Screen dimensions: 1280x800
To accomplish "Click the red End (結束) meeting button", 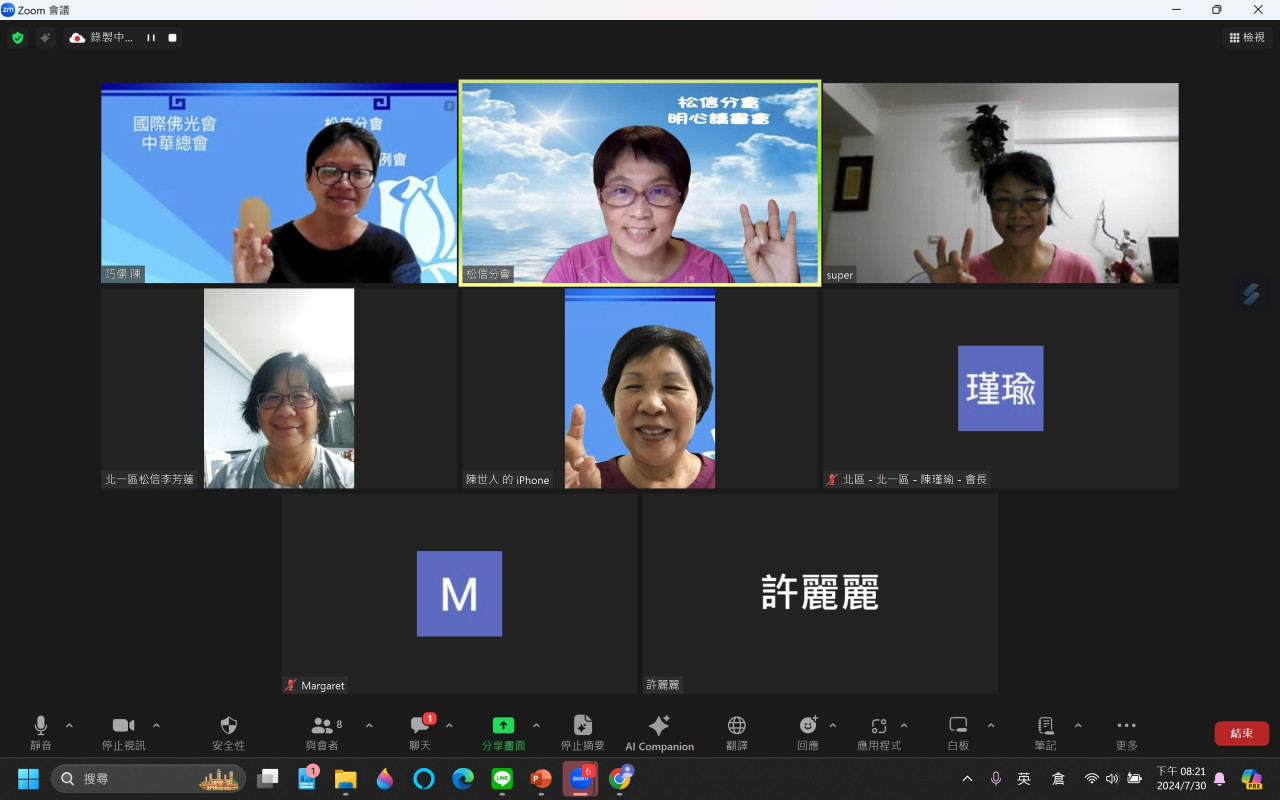I will pyautogui.click(x=1241, y=733).
